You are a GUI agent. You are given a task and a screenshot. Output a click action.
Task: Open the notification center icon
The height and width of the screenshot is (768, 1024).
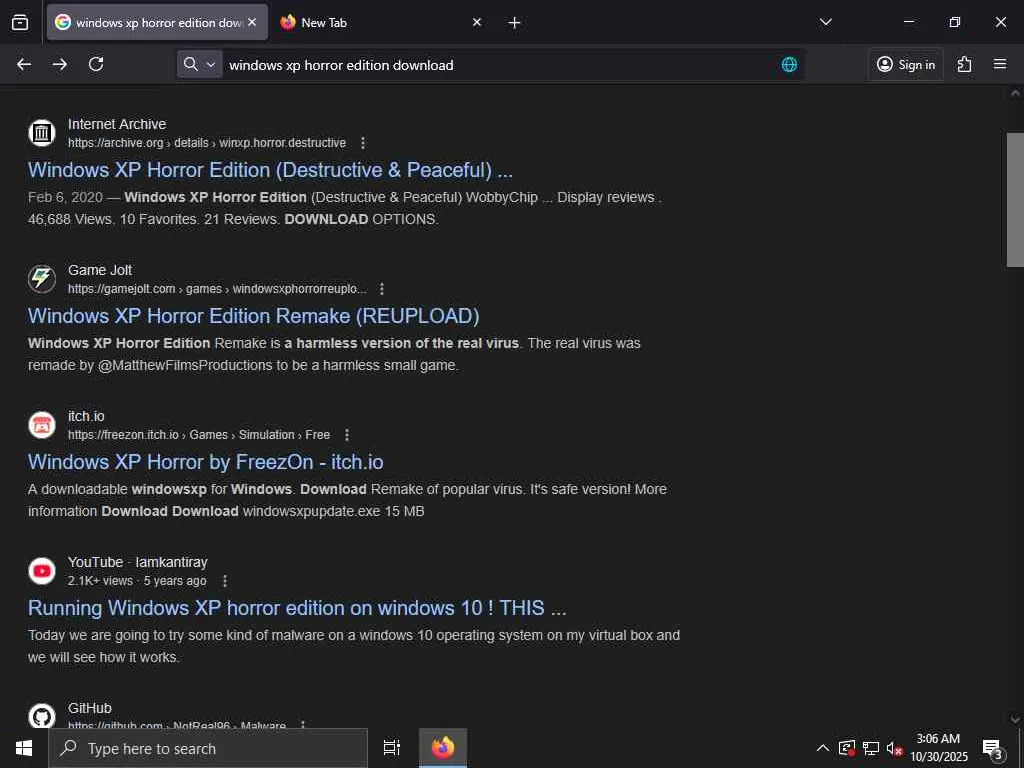[x=993, y=748]
